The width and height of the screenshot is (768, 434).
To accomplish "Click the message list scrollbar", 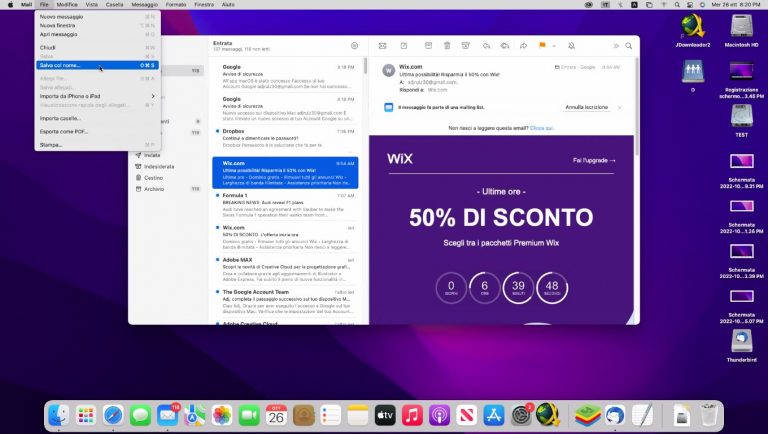I will [365, 66].
